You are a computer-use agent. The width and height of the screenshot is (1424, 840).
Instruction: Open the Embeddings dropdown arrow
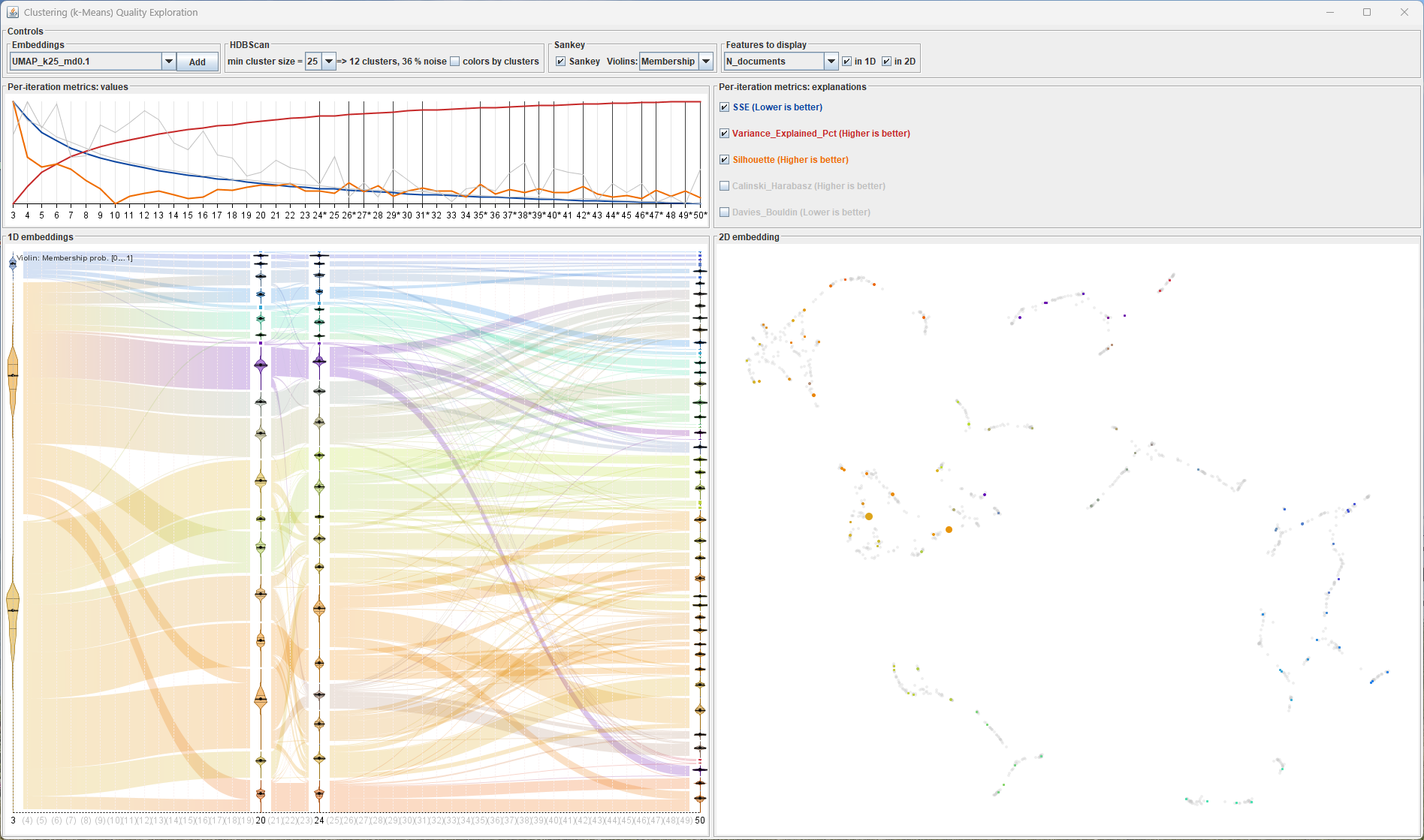tap(169, 62)
